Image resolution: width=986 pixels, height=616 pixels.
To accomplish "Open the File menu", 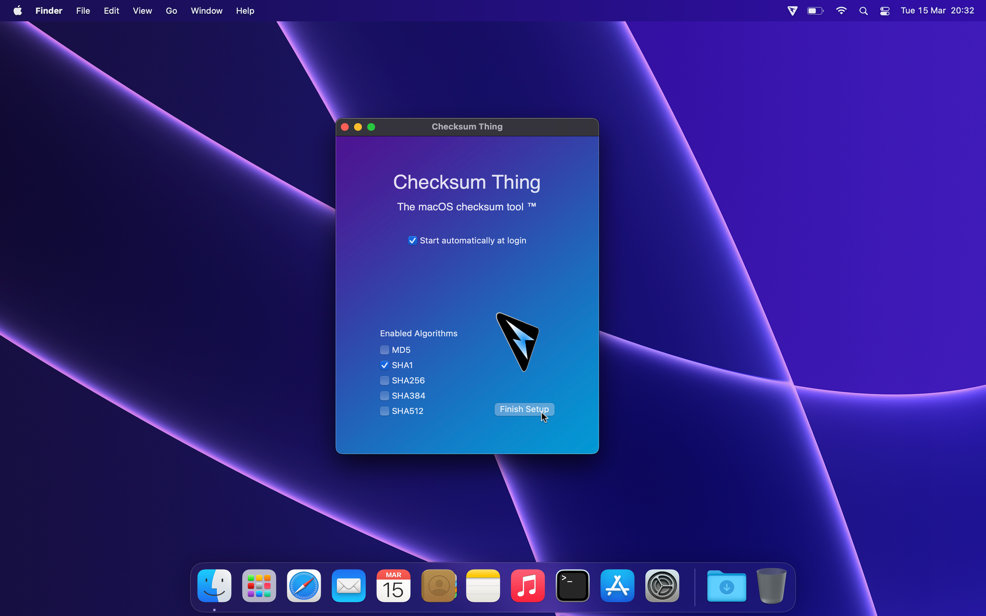I will coord(83,11).
